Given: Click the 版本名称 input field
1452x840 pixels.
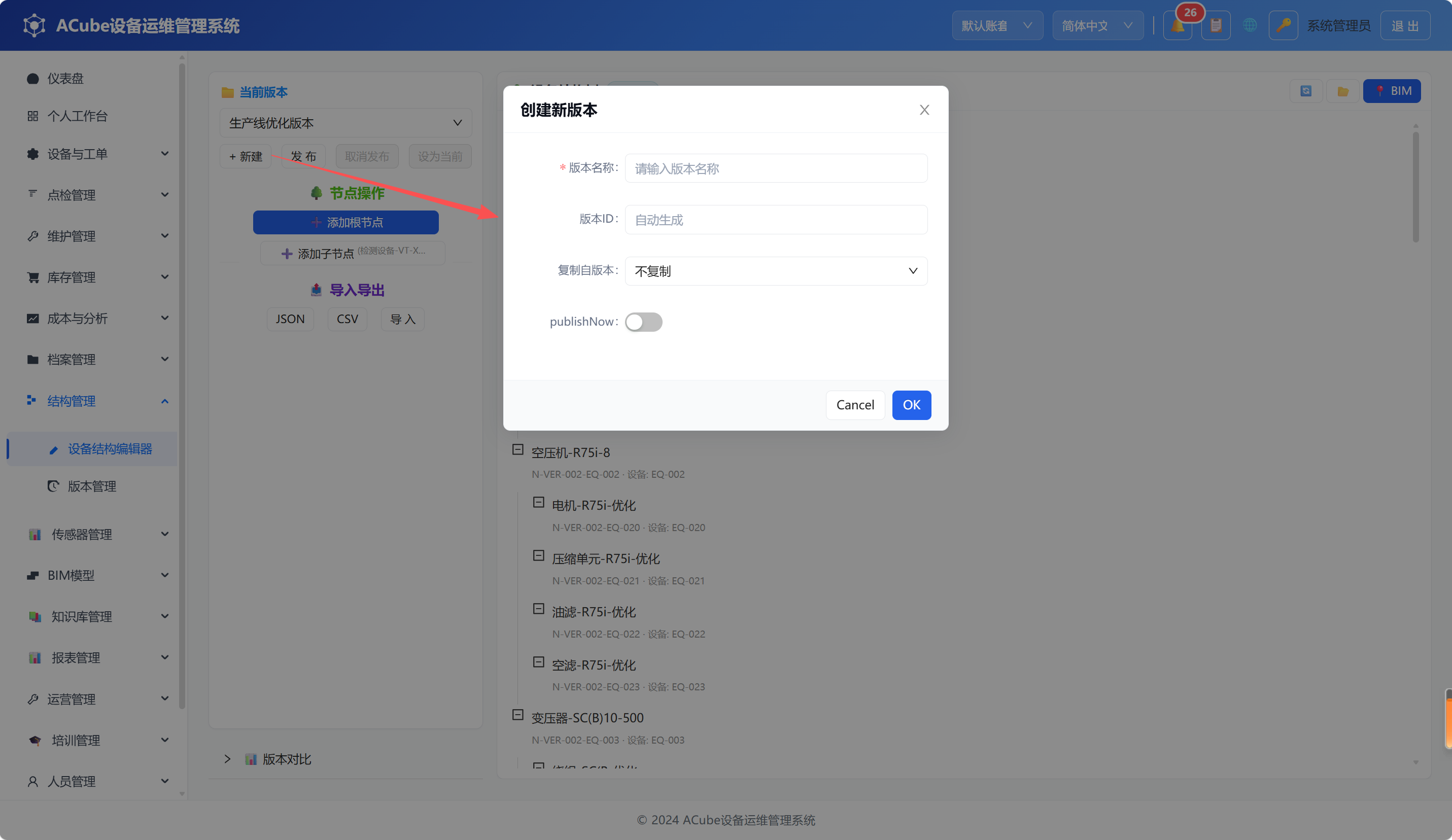Looking at the screenshot, I should coord(776,168).
